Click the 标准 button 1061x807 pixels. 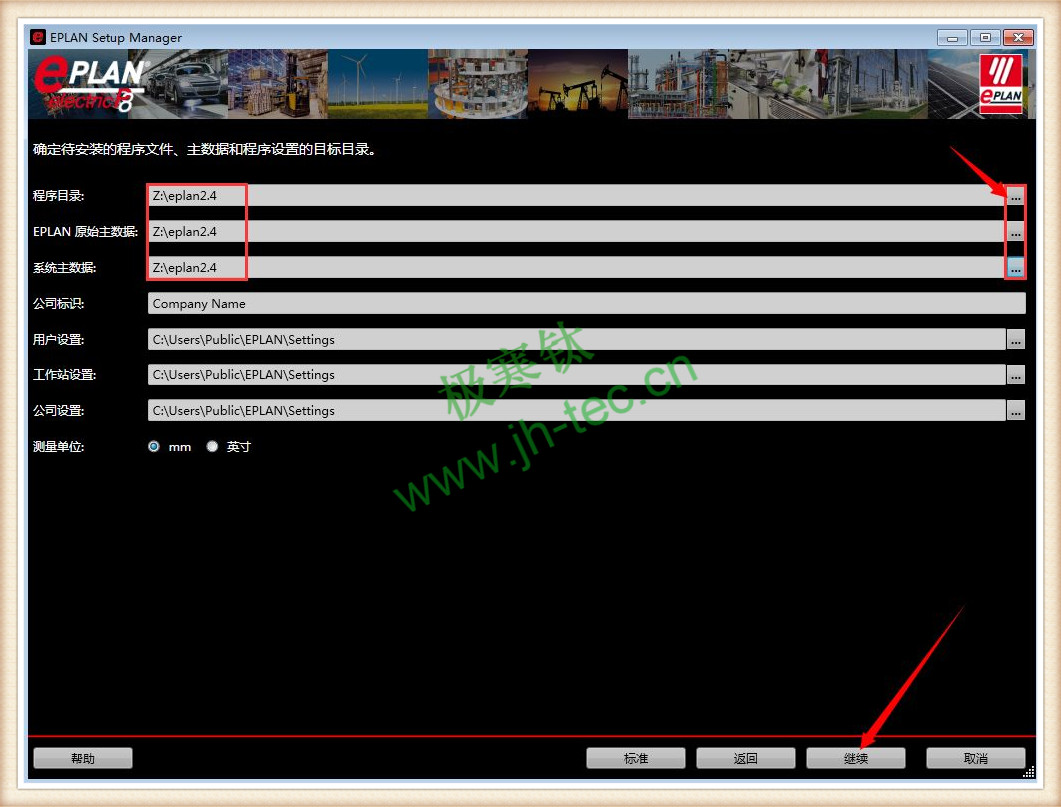[x=635, y=758]
